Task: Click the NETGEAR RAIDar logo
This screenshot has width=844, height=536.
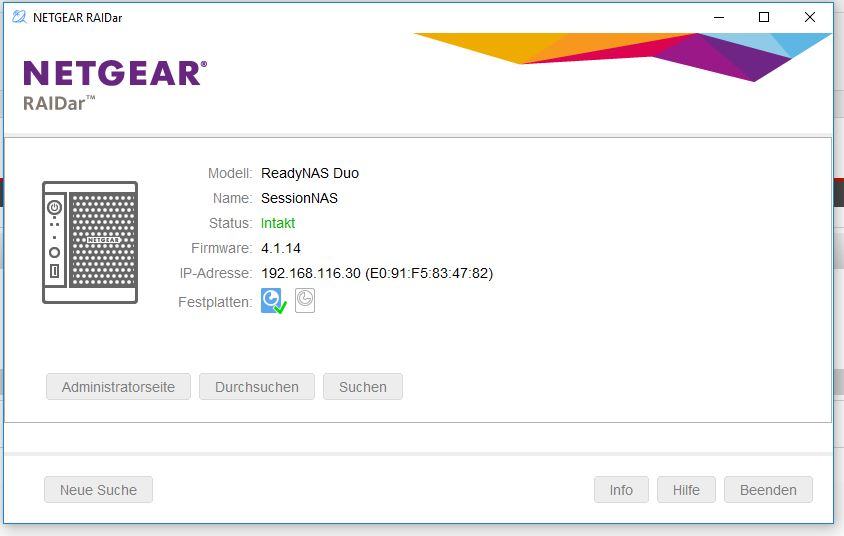Action: (x=115, y=84)
